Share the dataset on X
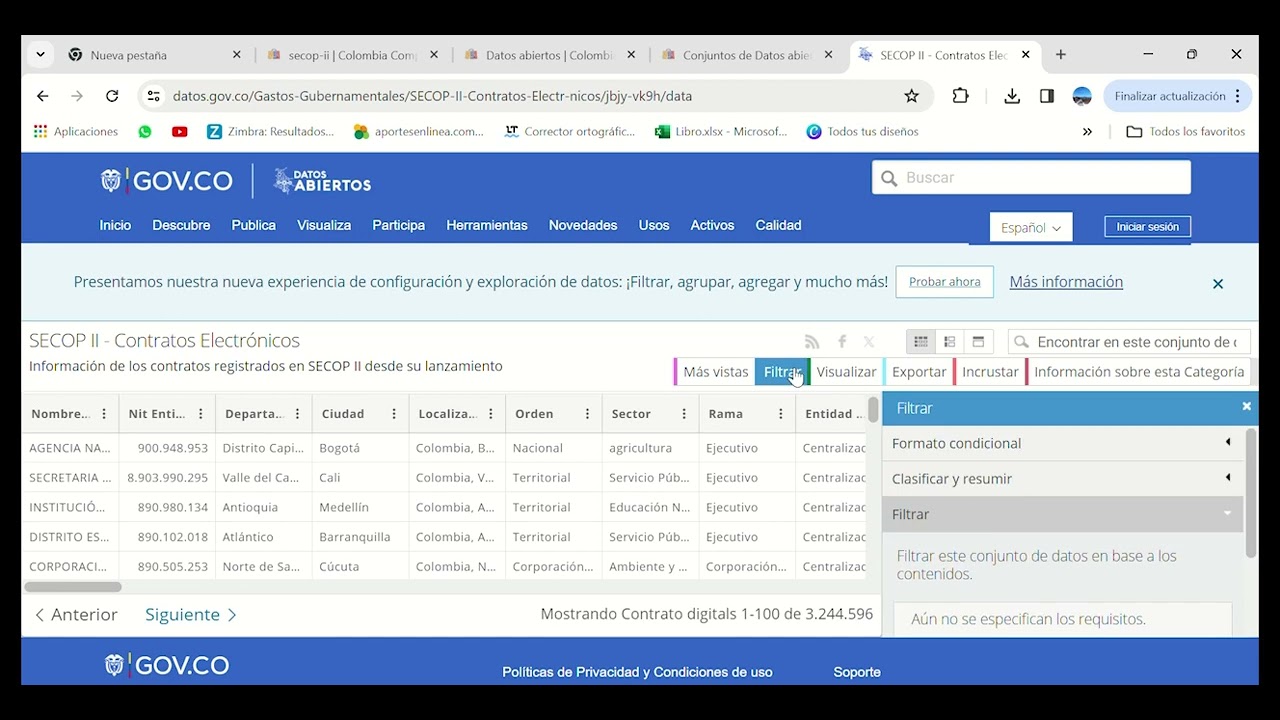The height and width of the screenshot is (720, 1280). click(869, 342)
